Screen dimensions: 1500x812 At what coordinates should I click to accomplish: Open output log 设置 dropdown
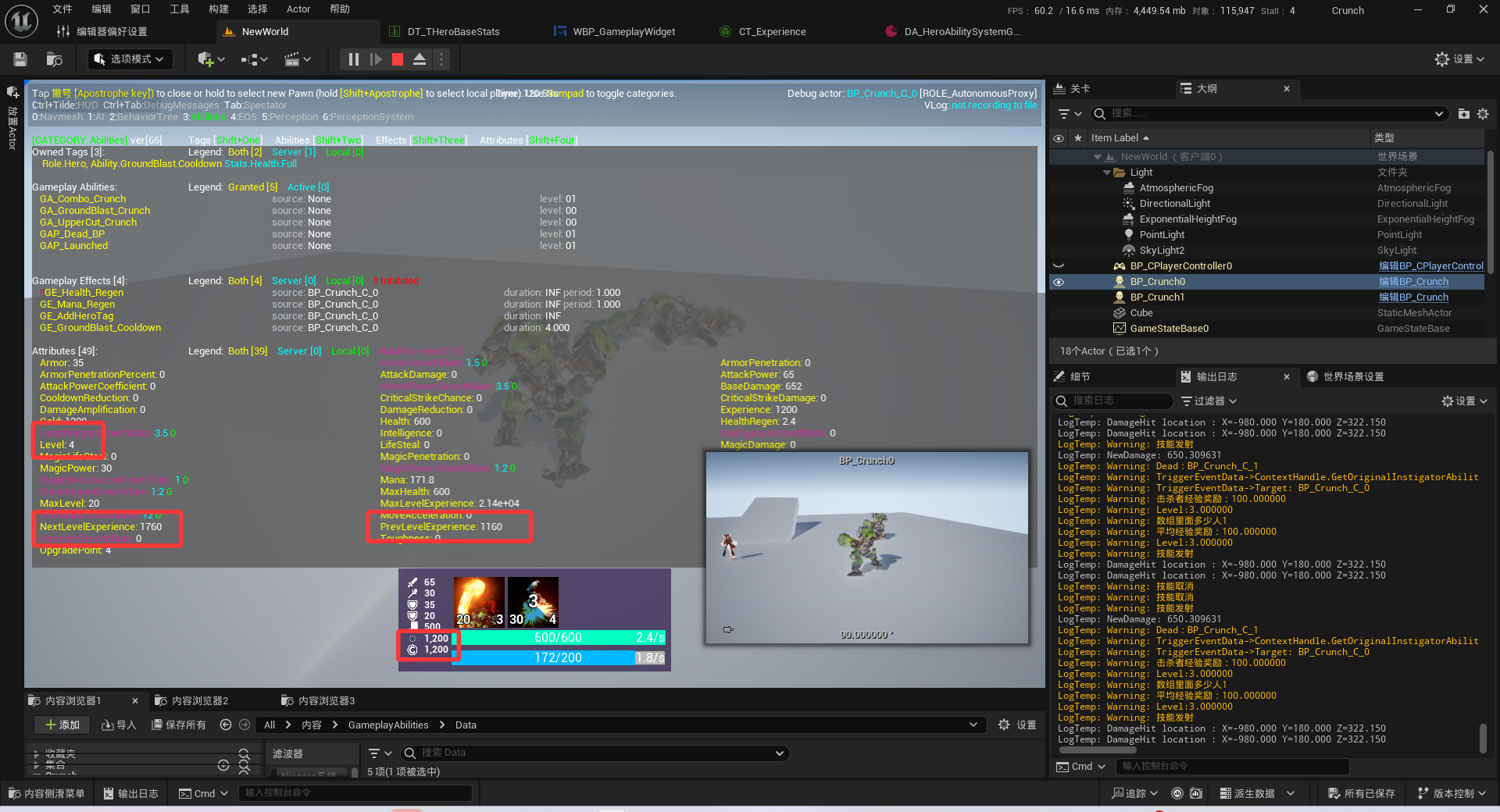coord(1464,401)
